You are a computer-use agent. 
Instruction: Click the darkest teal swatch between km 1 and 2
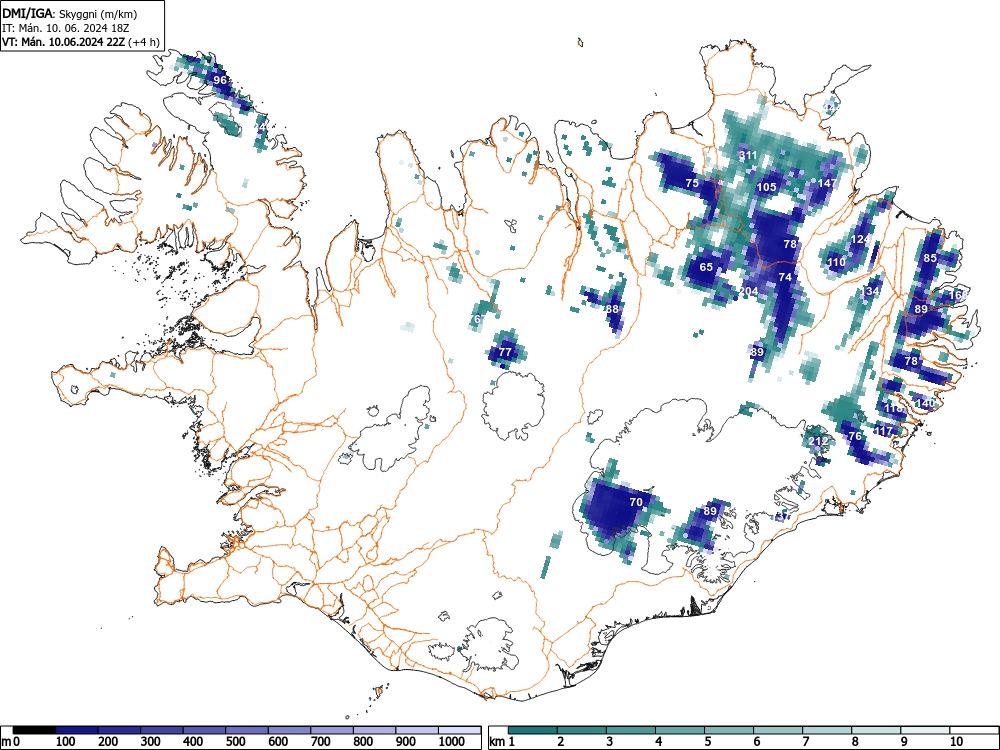point(533,730)
